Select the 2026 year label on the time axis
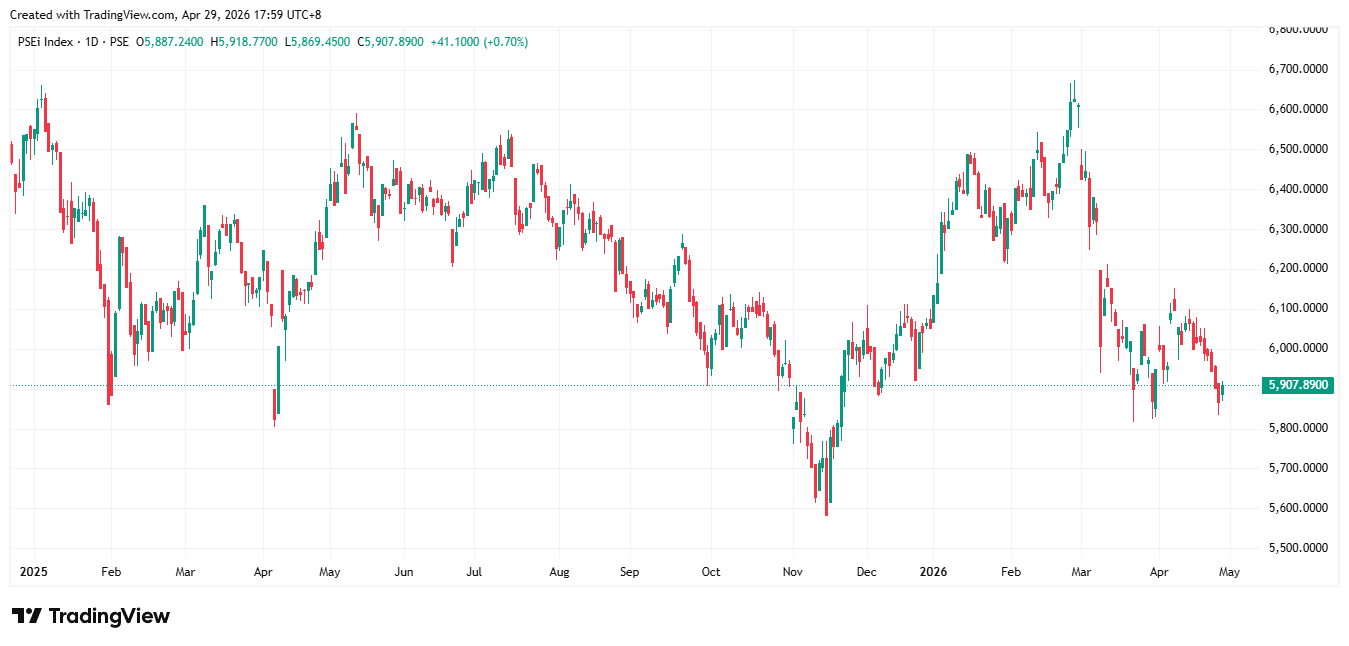 click(x=932, y=573)
